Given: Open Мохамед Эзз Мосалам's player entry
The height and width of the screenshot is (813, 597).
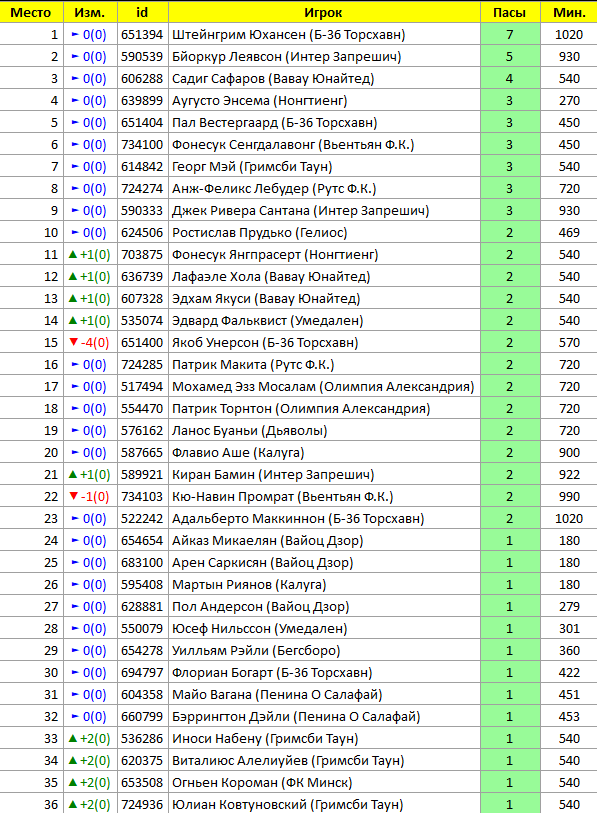Looking at the screenshot, I should pos(323,387).
